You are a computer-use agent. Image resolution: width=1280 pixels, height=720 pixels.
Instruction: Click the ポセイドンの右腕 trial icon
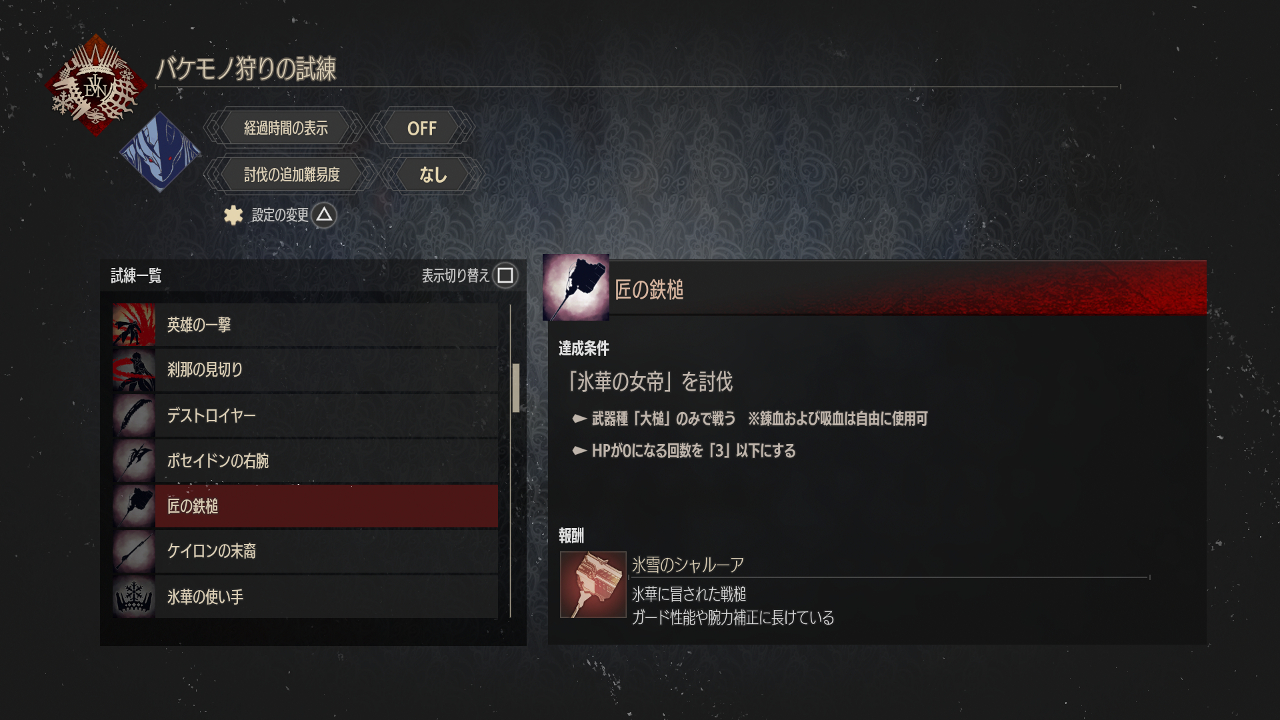(134, 461)
